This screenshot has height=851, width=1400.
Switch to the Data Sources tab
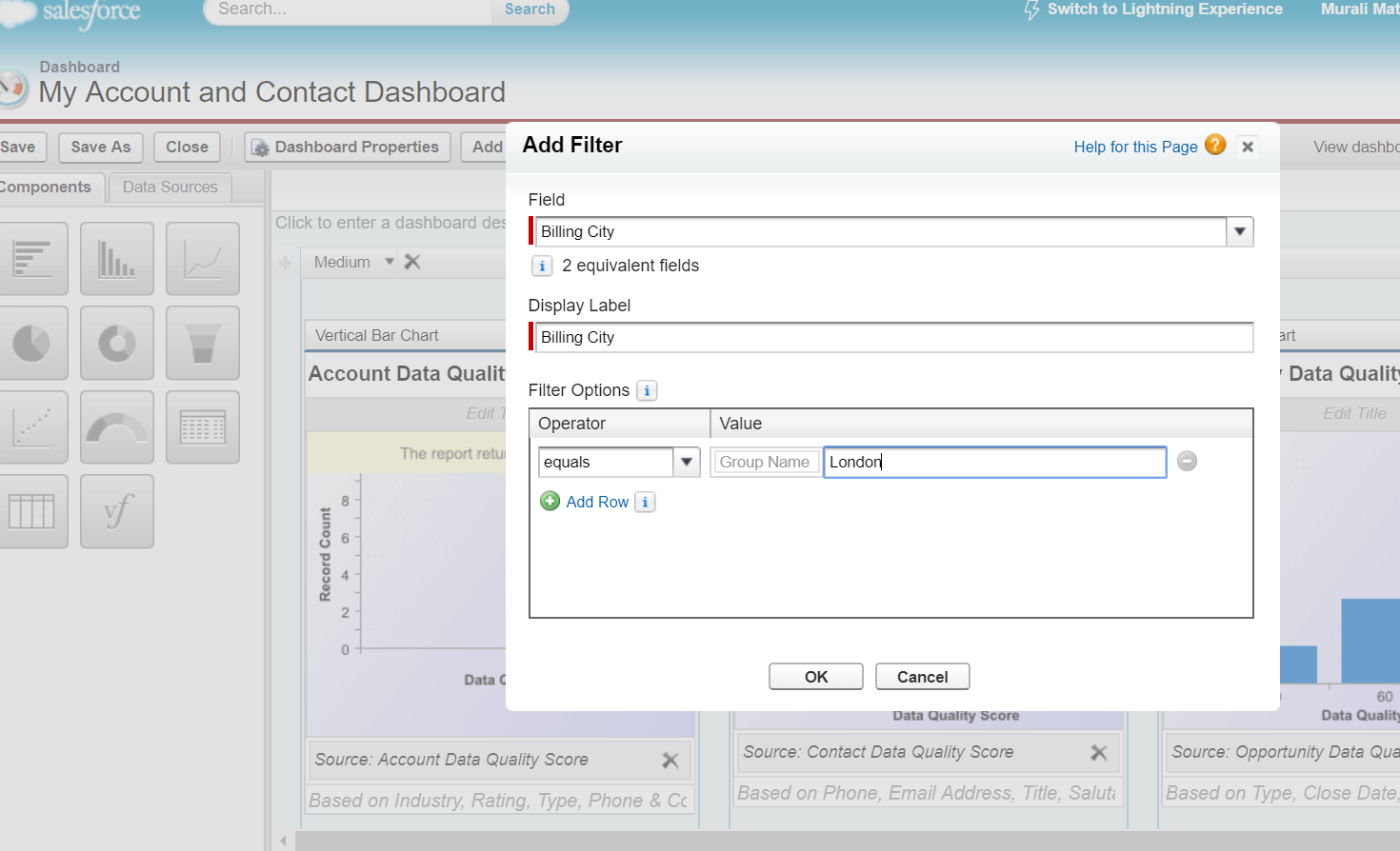pos(170,188)
